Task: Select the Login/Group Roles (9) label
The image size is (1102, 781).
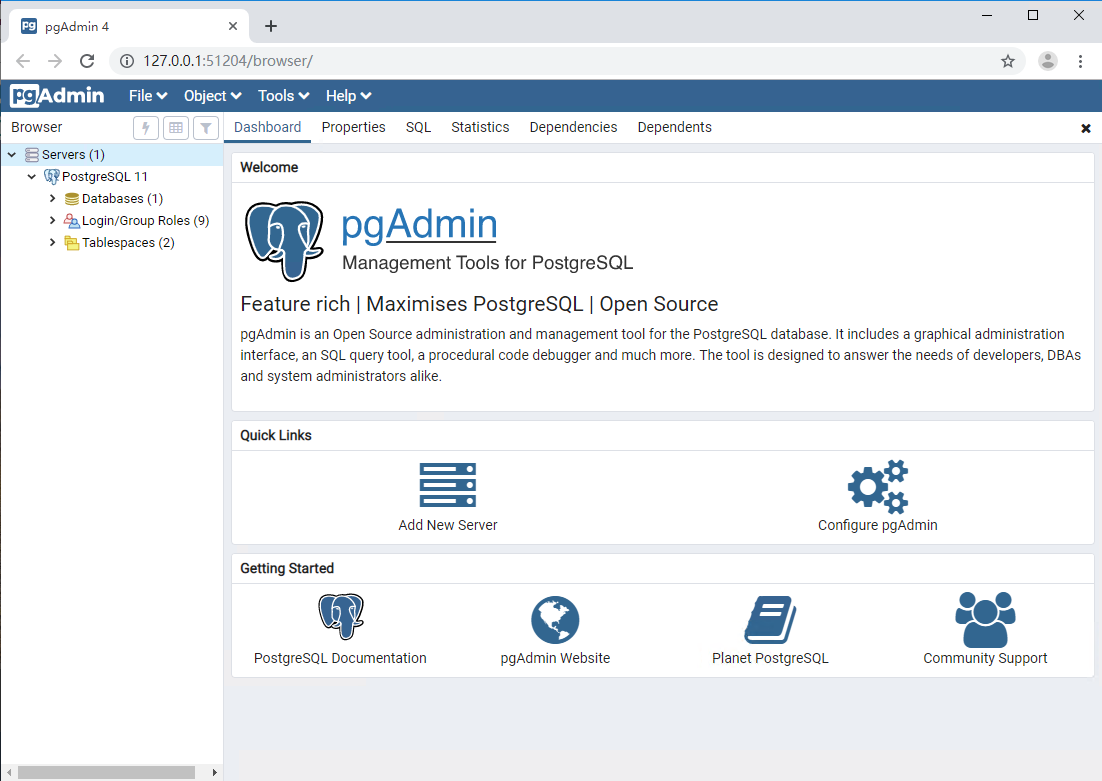Action: pyautogui.click(x=145, y=221)
